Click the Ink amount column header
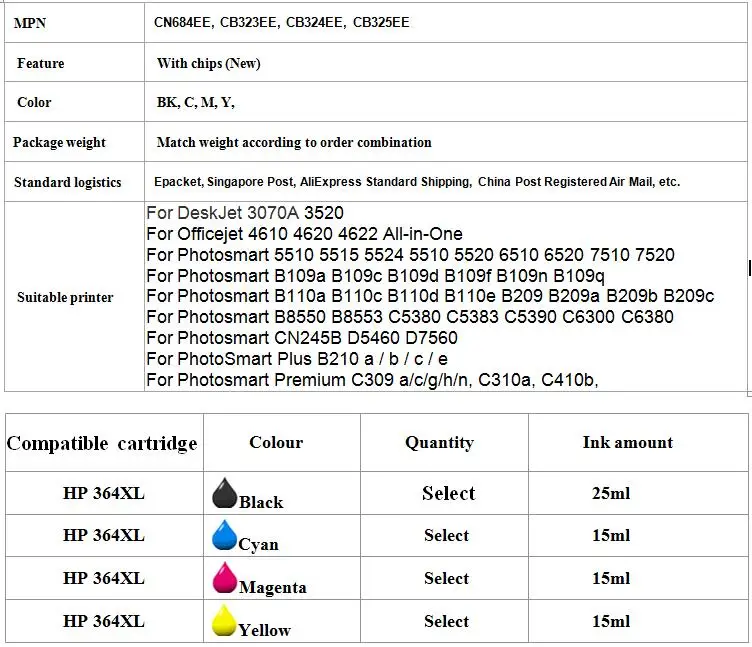This screenshot has height=647, width=752. point(628,442)
